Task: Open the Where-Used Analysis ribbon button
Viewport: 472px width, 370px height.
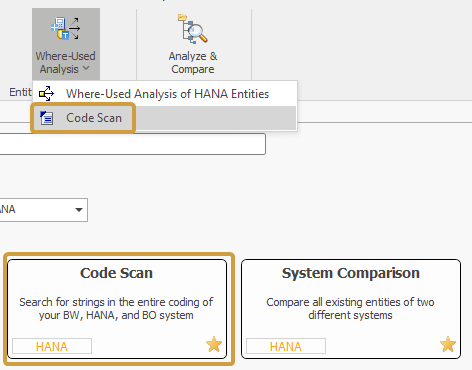Action: pyautogui.click(x=66, y=44)
